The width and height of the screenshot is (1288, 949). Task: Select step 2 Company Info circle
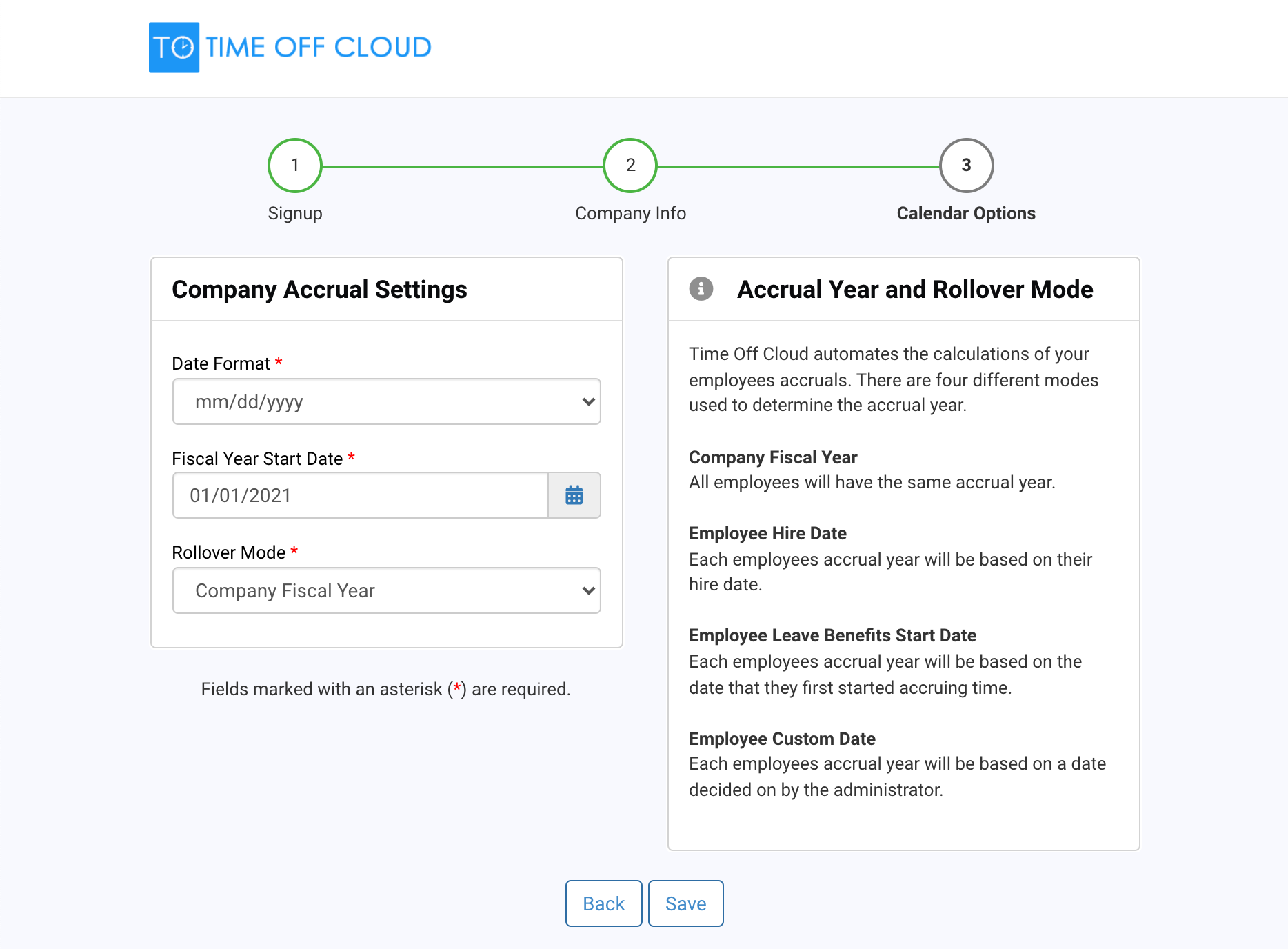(x=630, y=166)
